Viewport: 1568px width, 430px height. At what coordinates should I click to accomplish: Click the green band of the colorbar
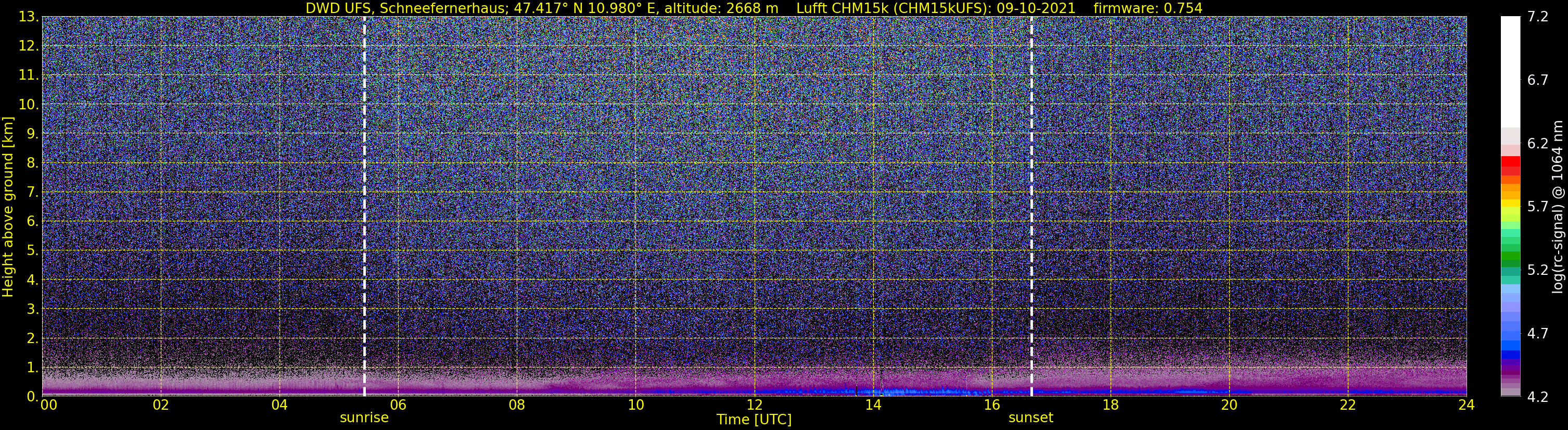(x=1510, y=257)
